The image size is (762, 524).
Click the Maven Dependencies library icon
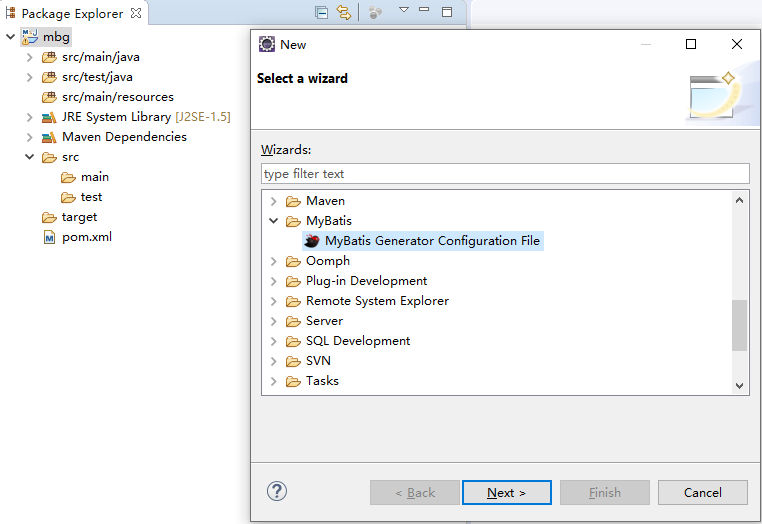click(49, 137)
